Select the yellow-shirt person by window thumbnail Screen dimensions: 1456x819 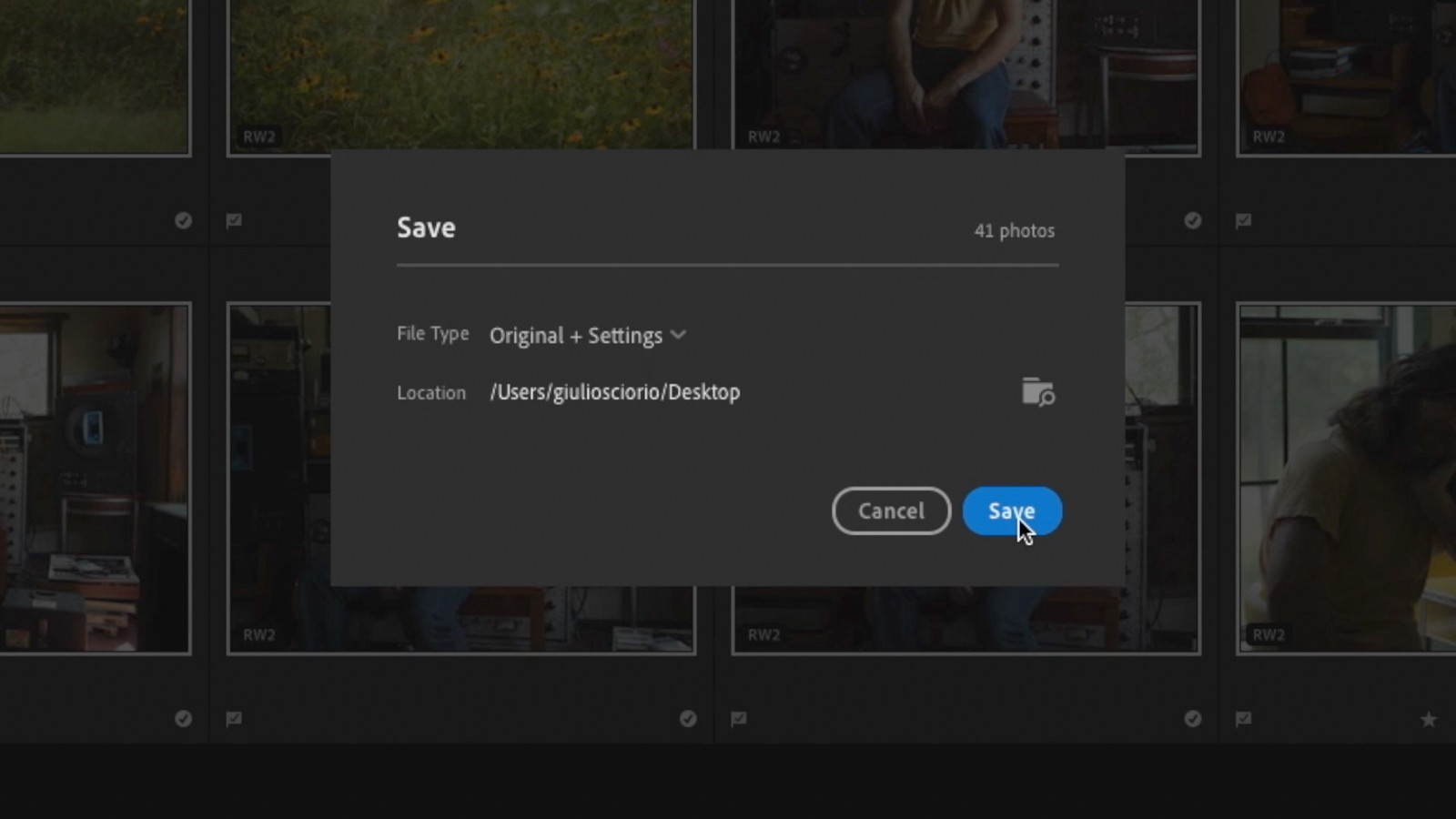tap(1347, 478)
